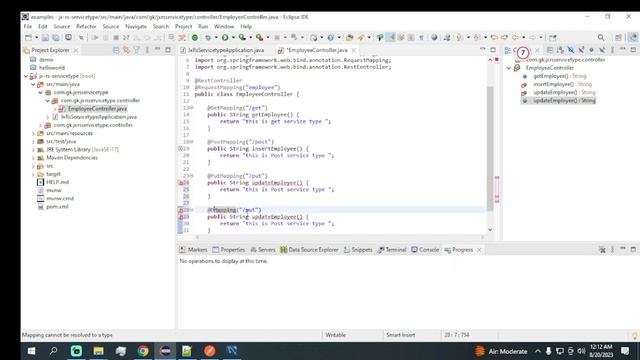Open Data Source Explorer tab

(x=309, y=249)
